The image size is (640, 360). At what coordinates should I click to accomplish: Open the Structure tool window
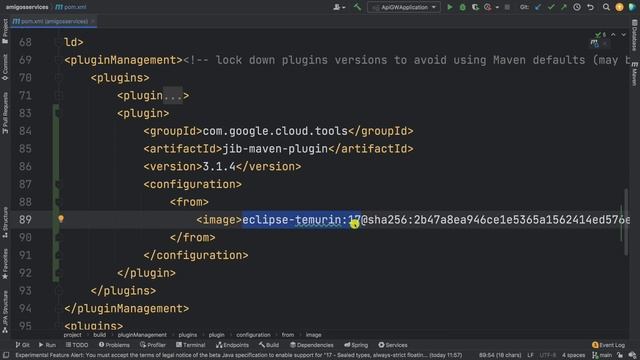coord(5,223)
